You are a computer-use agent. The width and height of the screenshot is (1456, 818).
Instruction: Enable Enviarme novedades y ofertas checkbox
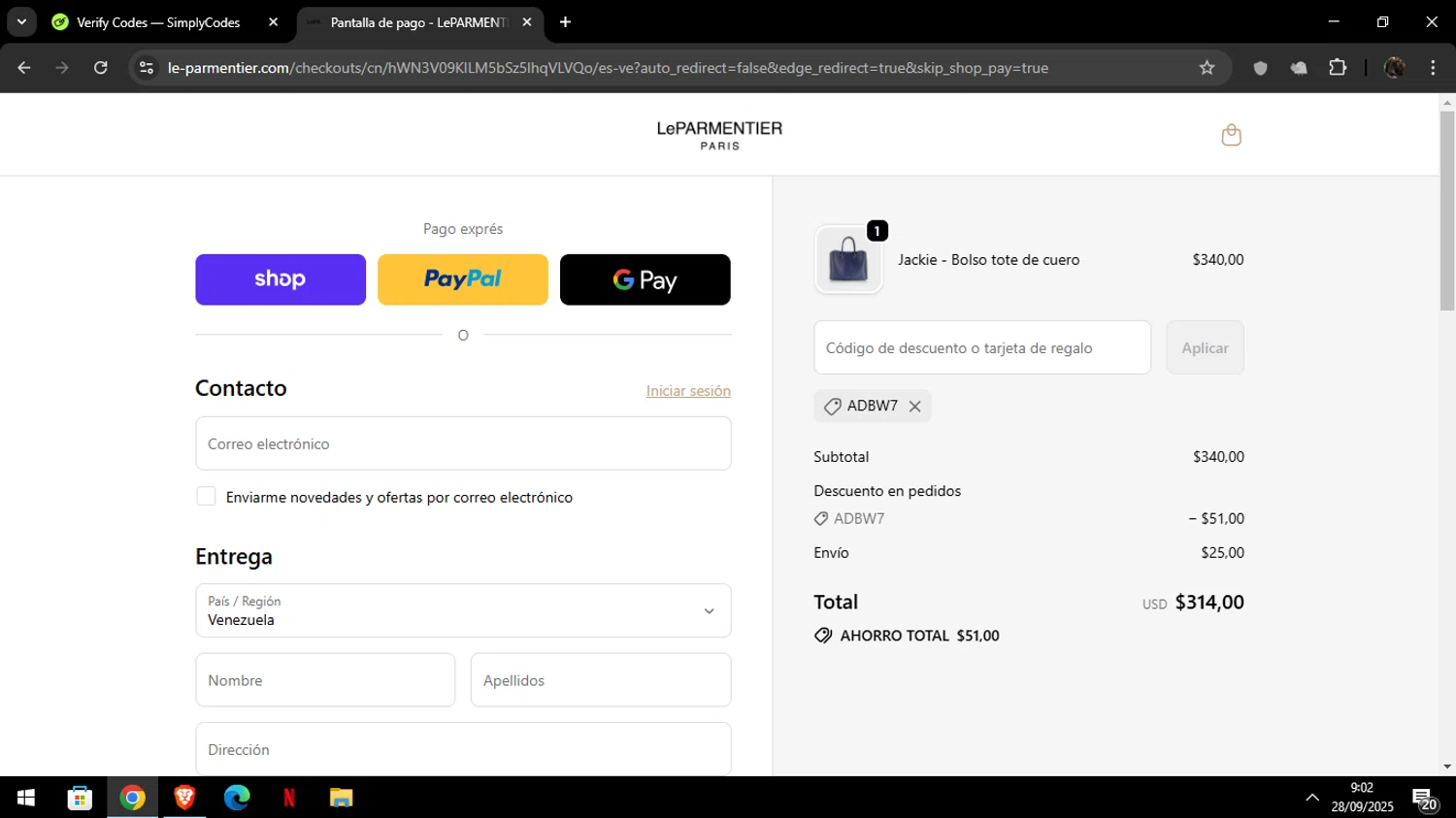[206, 497]
